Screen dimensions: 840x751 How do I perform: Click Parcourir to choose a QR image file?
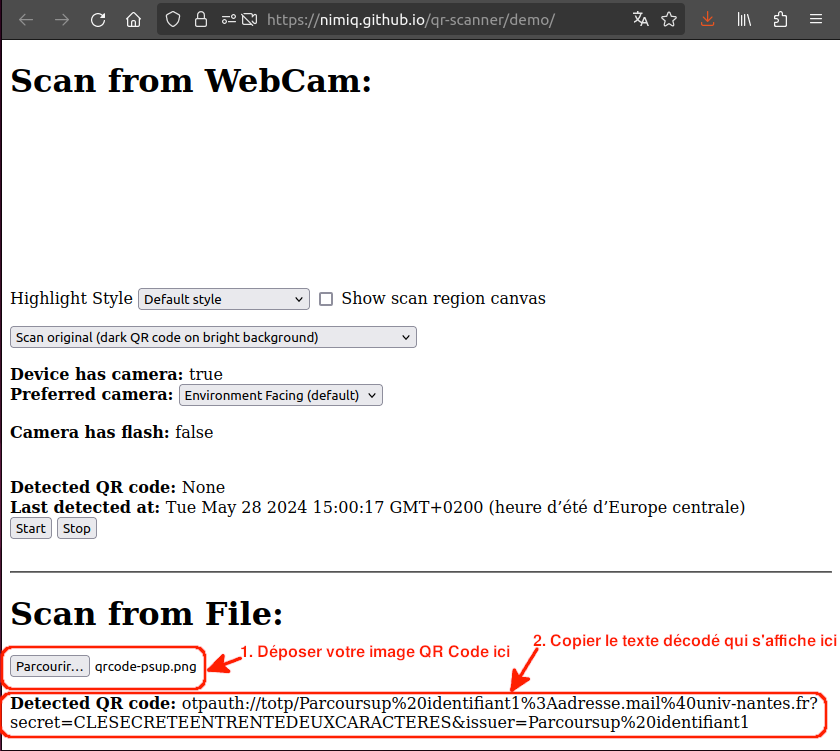(50, 666)
